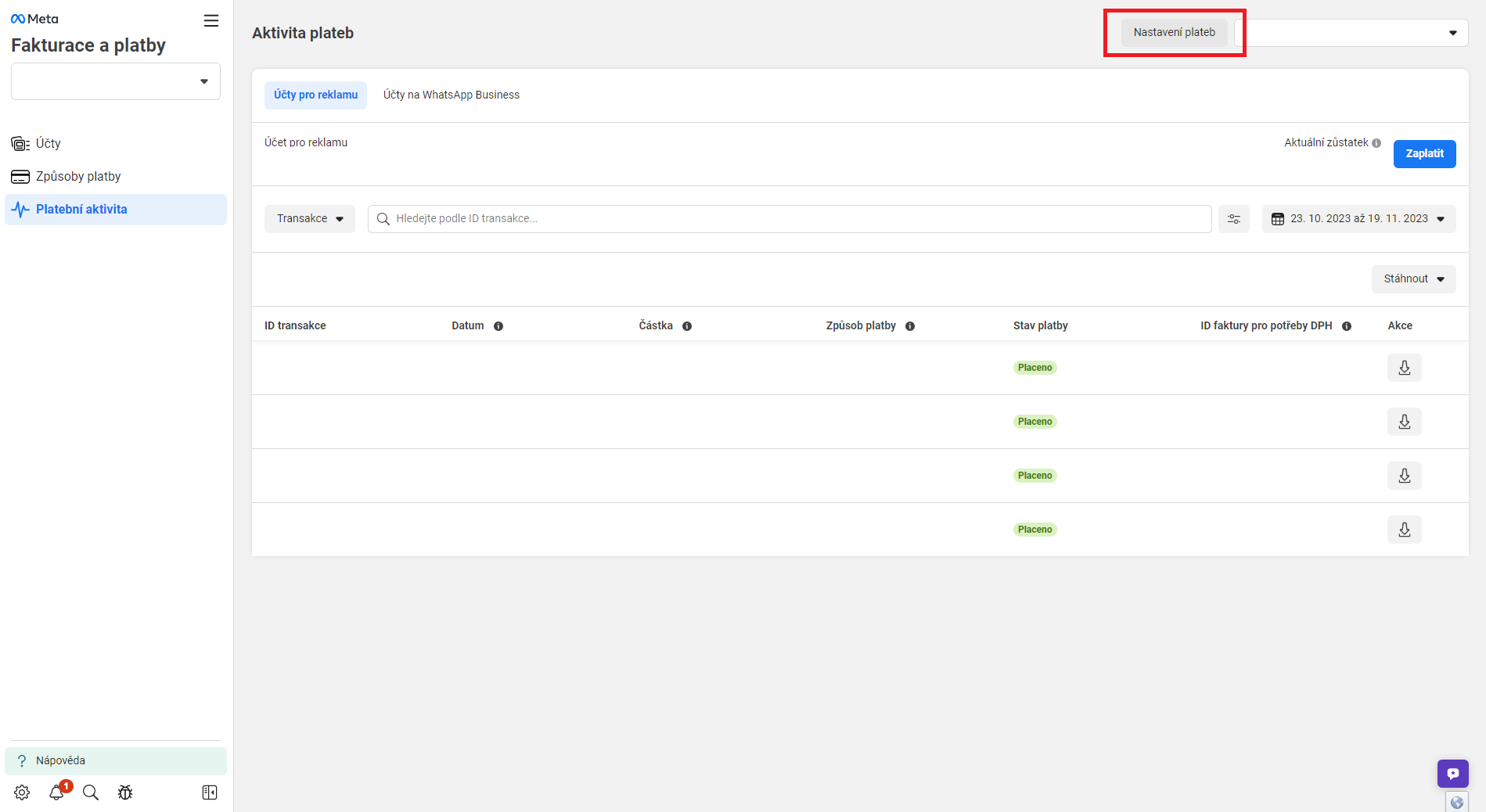
Task: Click info icon beside Částka column
Action: tap(687, 326)
